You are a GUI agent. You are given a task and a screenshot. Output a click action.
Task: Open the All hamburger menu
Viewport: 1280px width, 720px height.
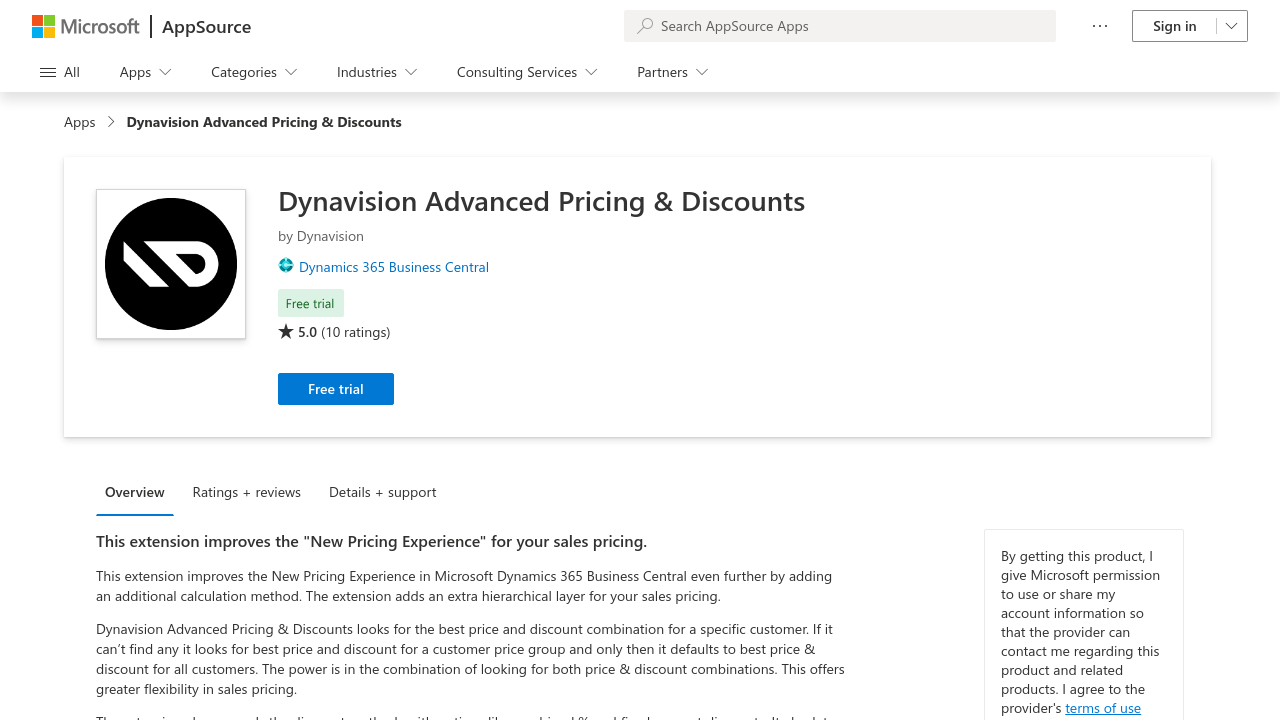click(60, 72)
